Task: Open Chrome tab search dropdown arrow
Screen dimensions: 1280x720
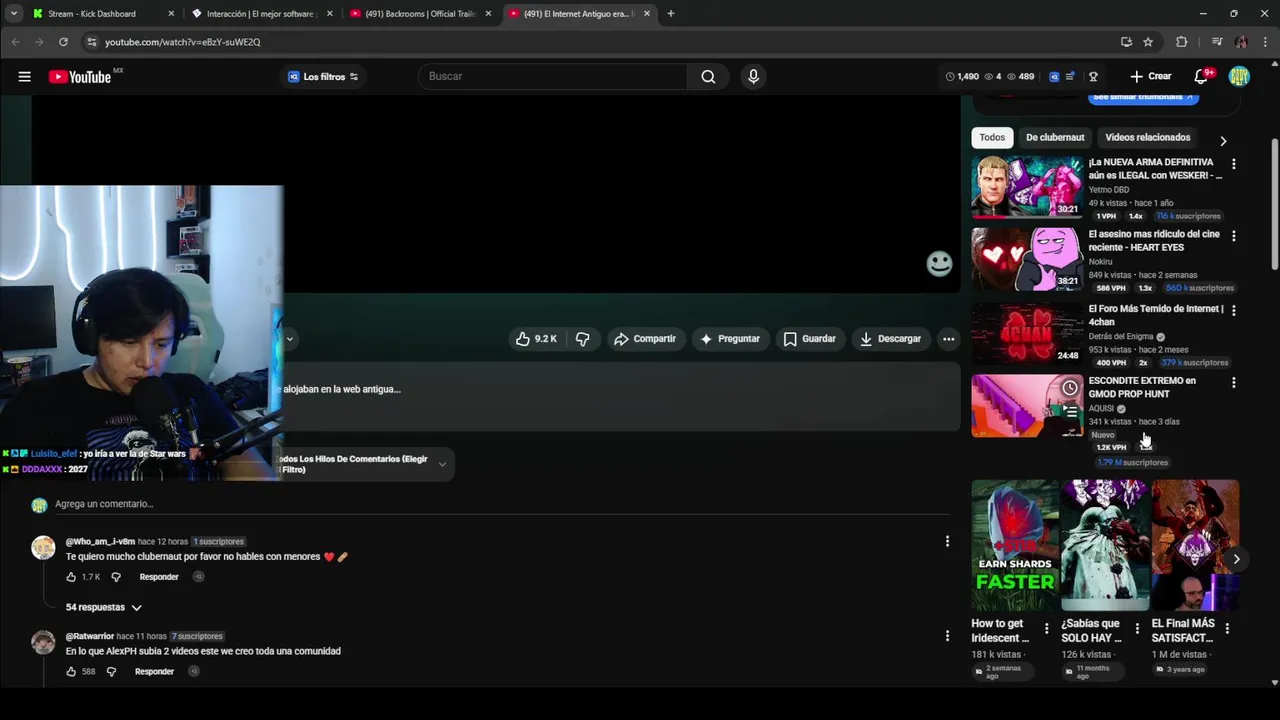Action: pos(13,14)
